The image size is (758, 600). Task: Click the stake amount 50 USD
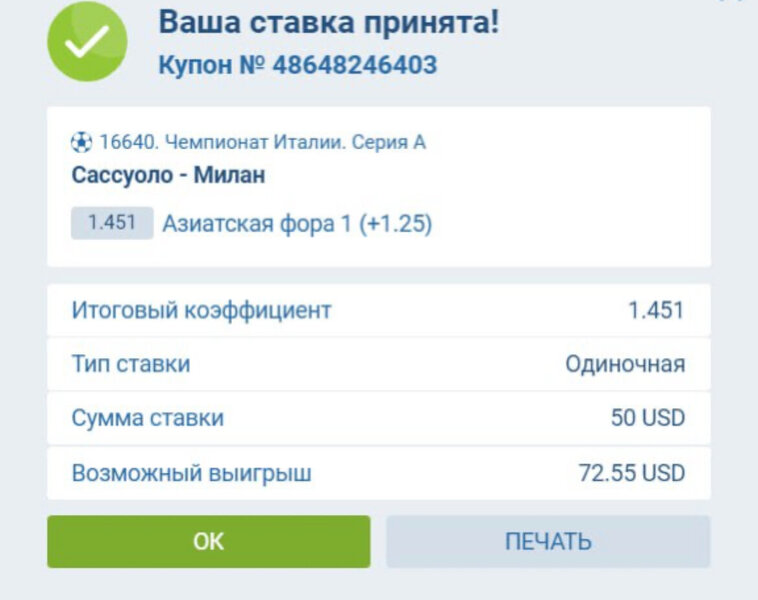[x=648, y=418]
